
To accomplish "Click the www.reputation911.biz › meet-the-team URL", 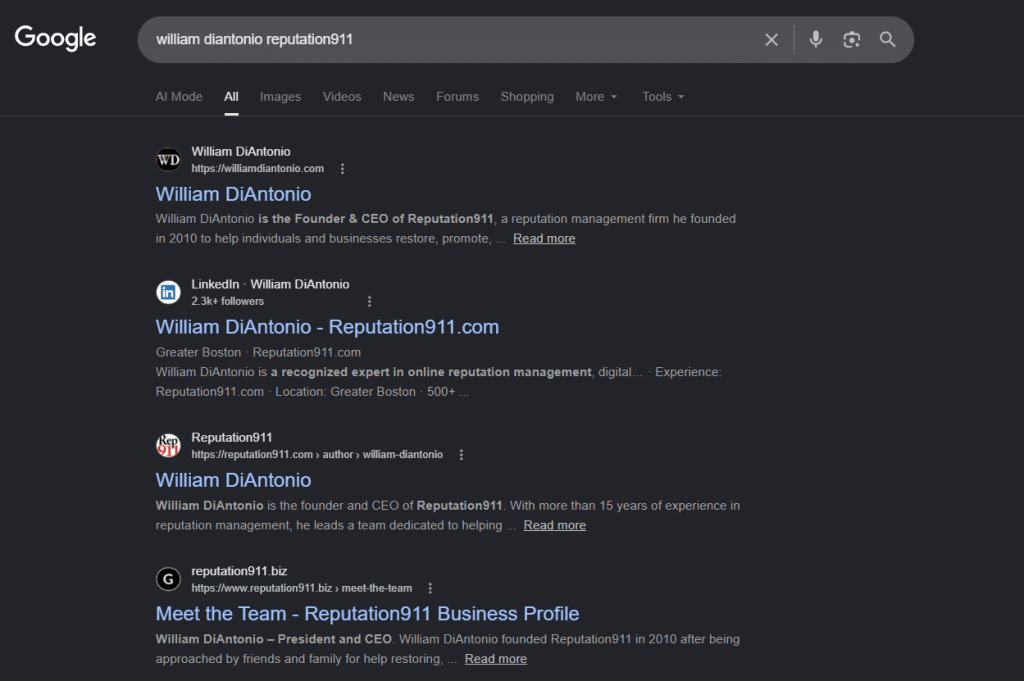I will tap(302, 588).
